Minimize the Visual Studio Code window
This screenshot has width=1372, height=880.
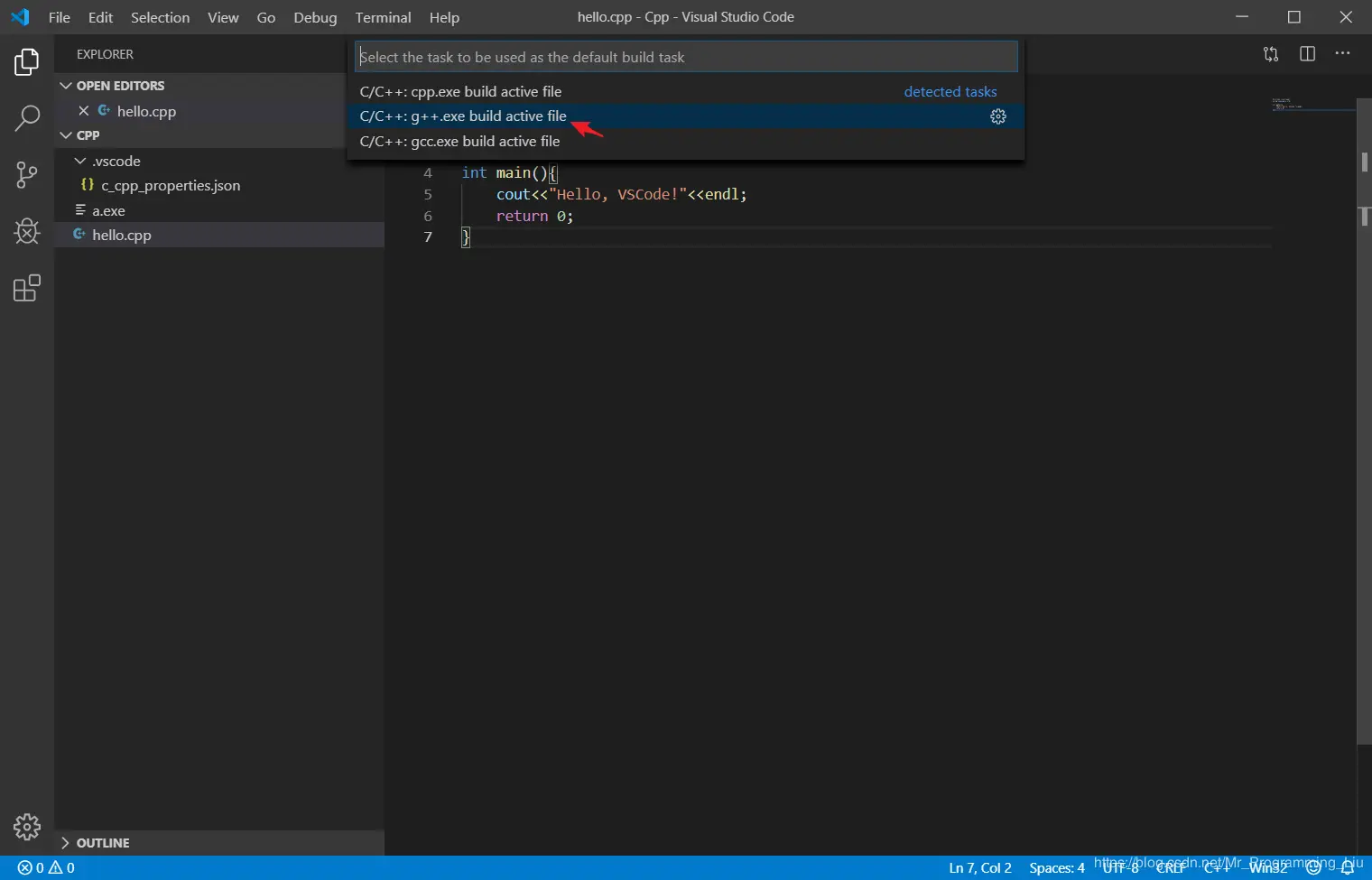pyautogui.click(x=1242, y=17)
